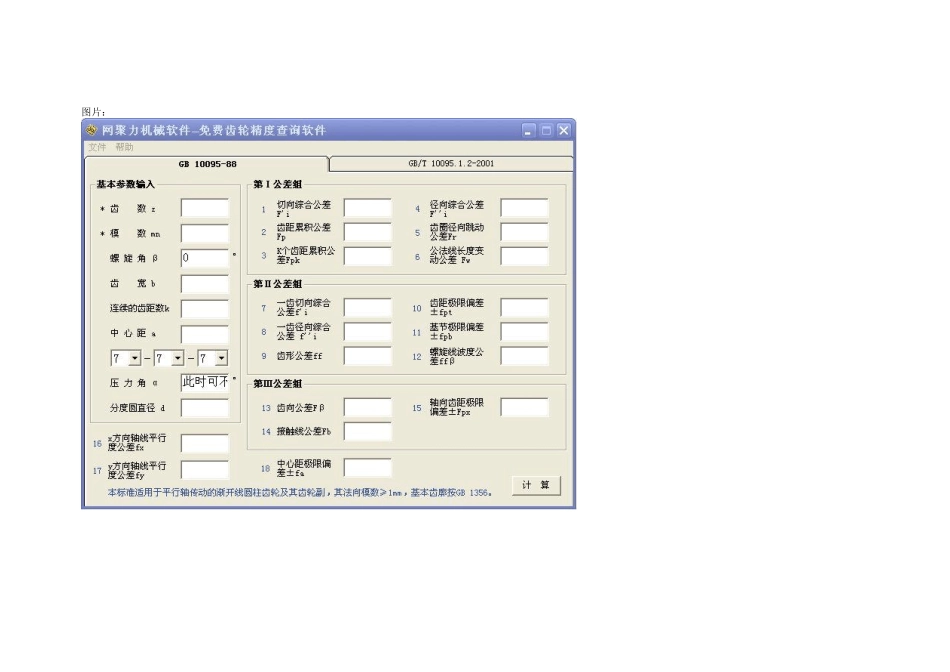Click the 螺旋角 β input field

pos(205,258)
